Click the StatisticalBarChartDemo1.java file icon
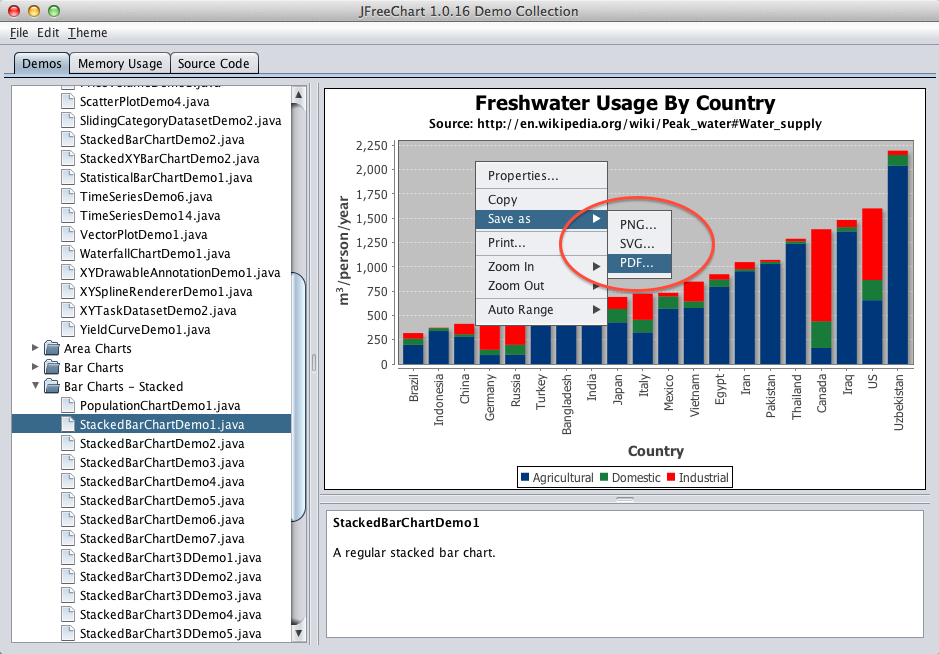The image size is (939, 654). (68, 177)
